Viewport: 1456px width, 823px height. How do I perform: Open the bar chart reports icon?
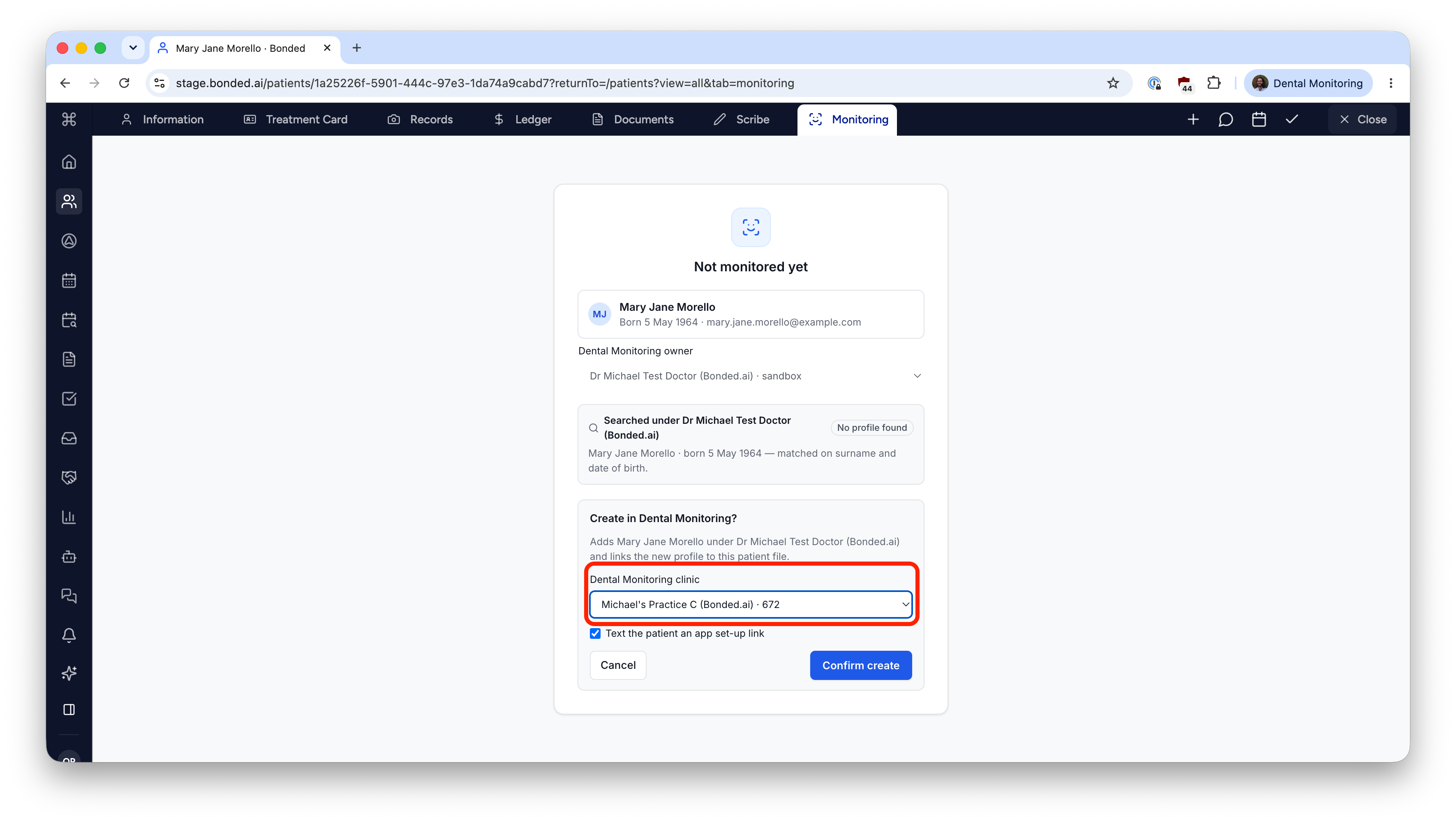point(69,517)
